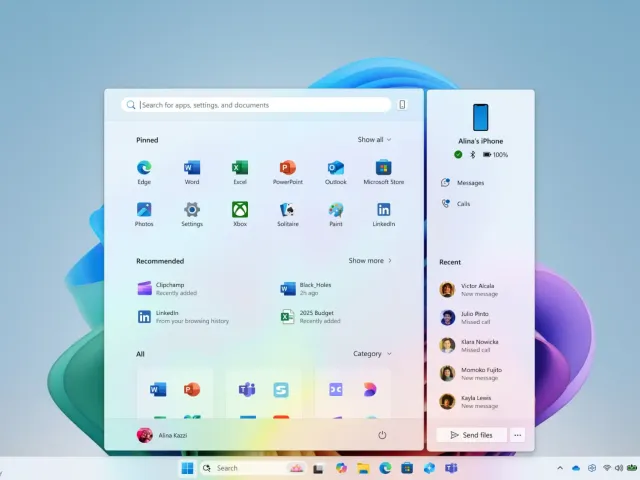Open the Paint app icon
640x480 pixels.
336,210
